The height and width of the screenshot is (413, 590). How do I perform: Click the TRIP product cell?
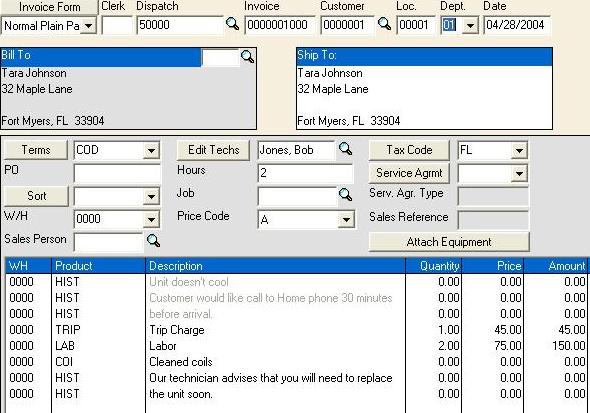(98, 330)
